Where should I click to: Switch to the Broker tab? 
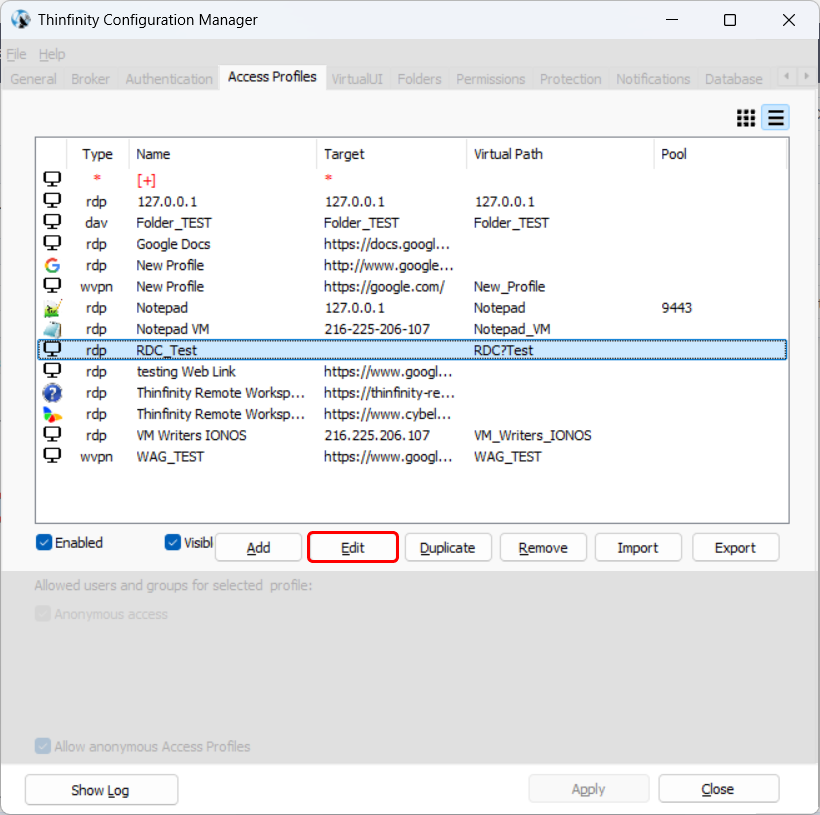(90, 79)
